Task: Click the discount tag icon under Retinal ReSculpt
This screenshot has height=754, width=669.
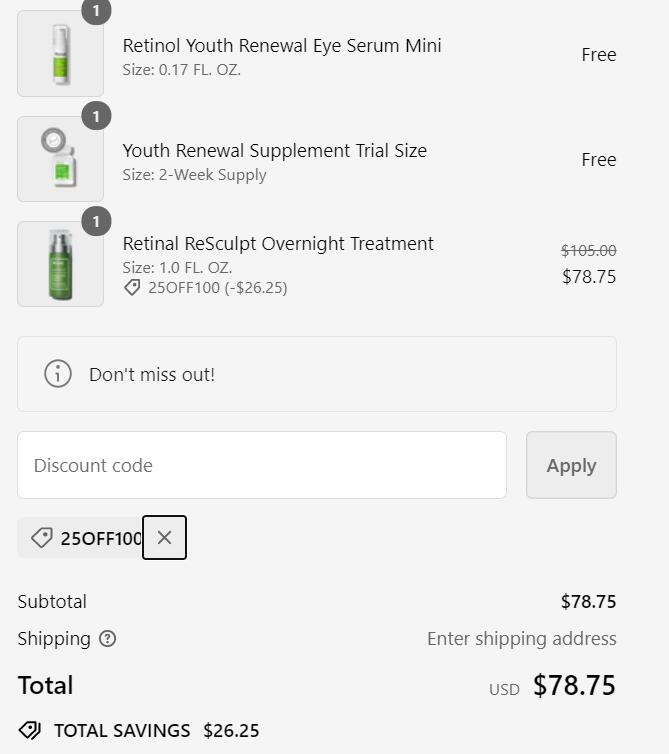Action: click(132, 288)
